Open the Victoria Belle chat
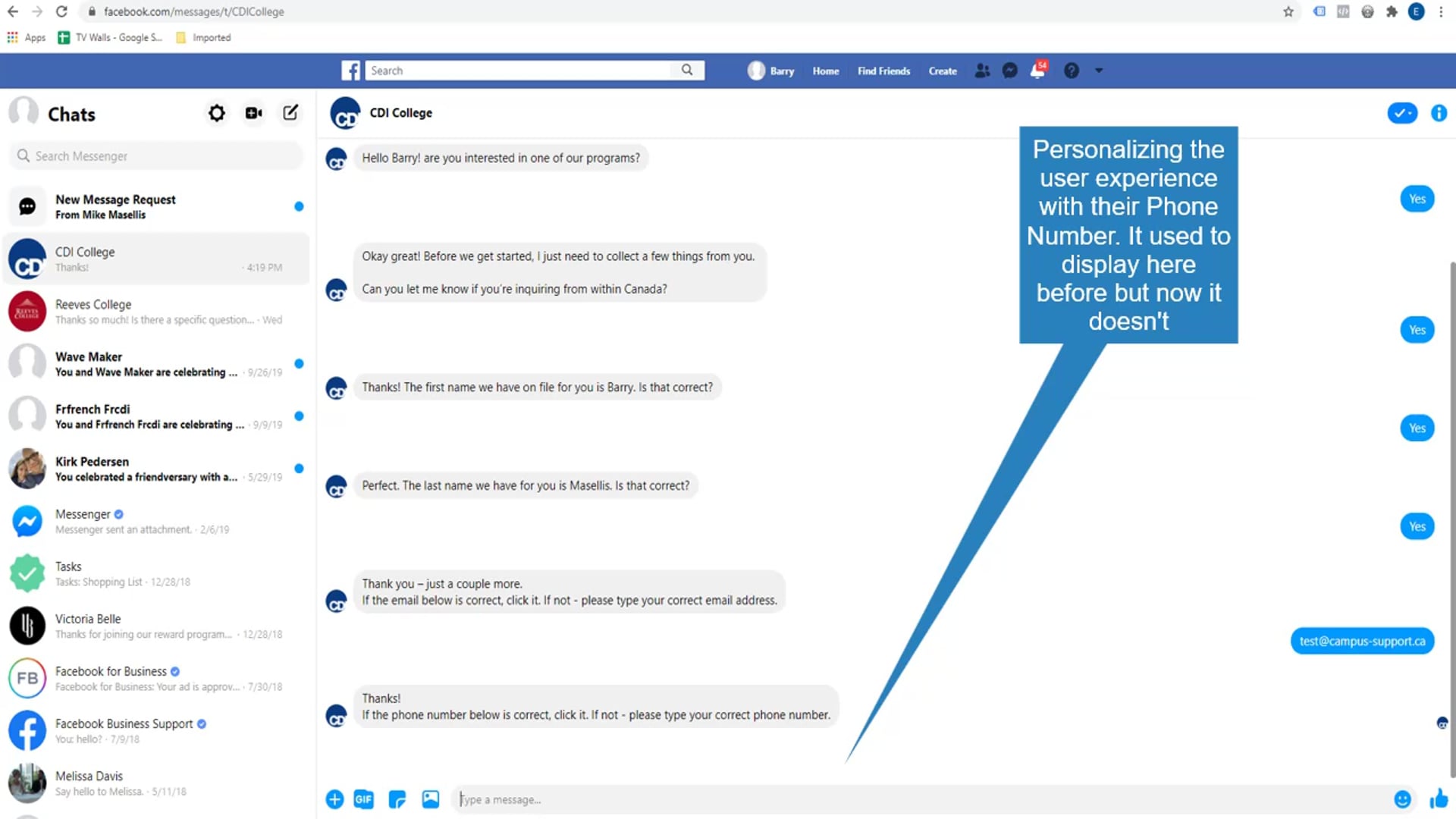The height and width of the screenshot is (819, 1456). [156, 626]
